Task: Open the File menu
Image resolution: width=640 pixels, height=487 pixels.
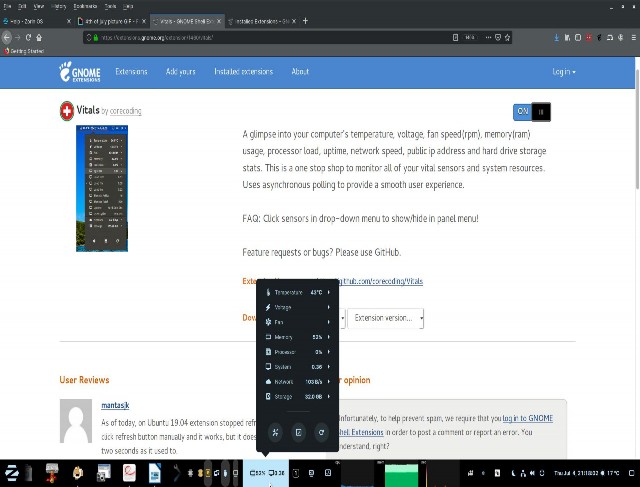Action: (7, 6)
